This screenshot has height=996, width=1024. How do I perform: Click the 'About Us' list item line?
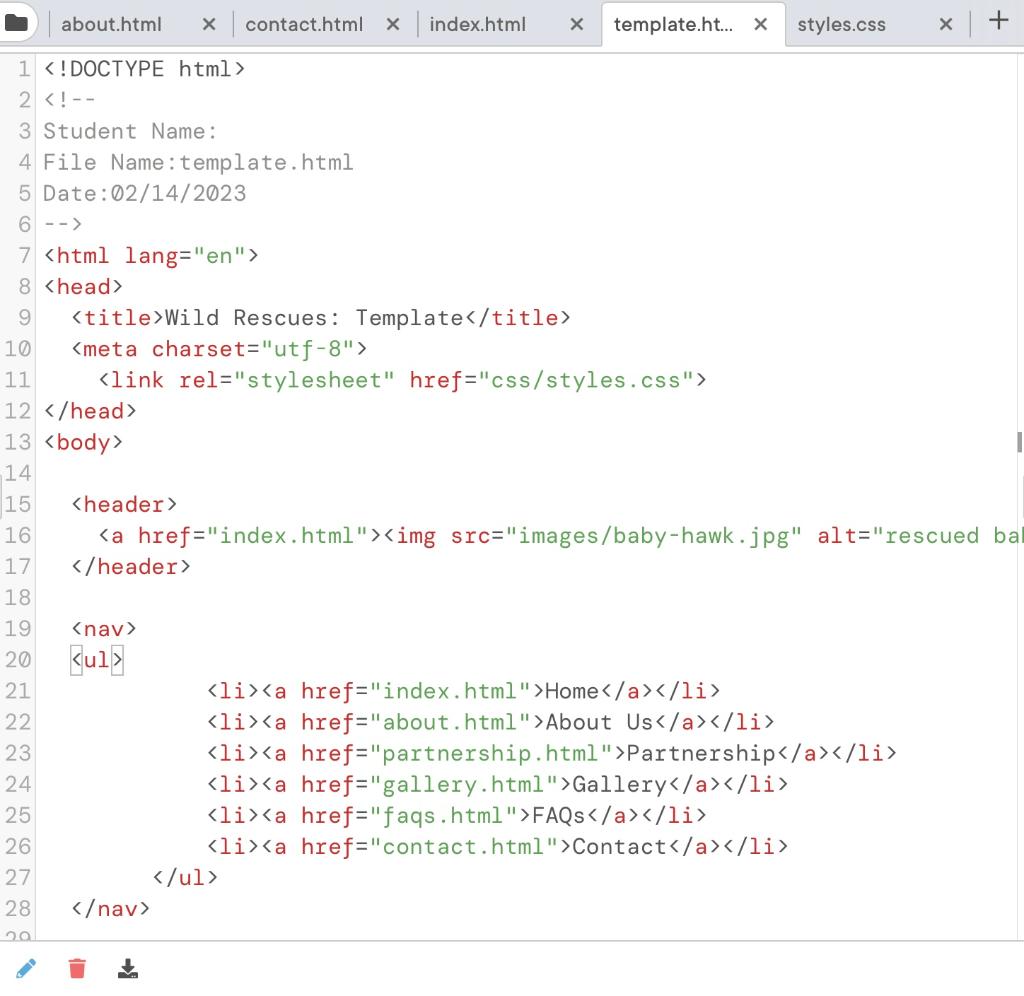(x=490, y=722)
